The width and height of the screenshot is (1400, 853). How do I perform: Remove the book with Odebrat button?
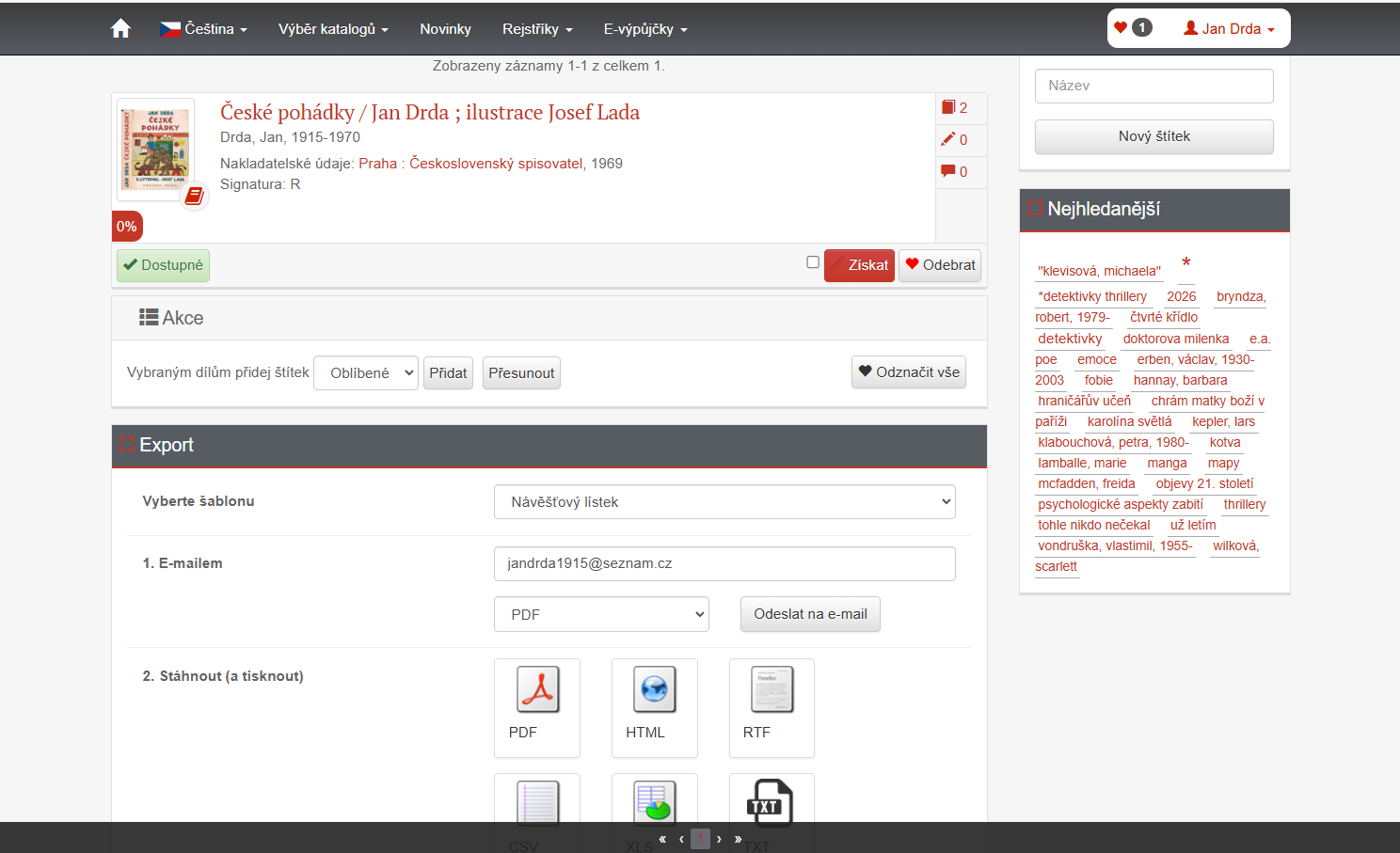940,265
